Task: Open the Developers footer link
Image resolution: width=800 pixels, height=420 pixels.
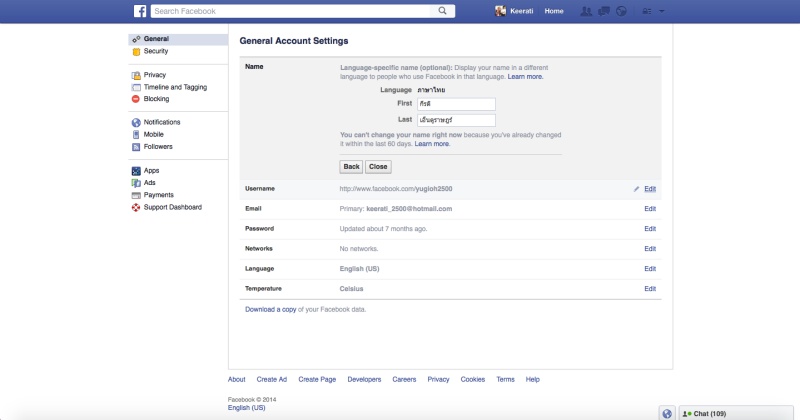Action: click(364, 379)
